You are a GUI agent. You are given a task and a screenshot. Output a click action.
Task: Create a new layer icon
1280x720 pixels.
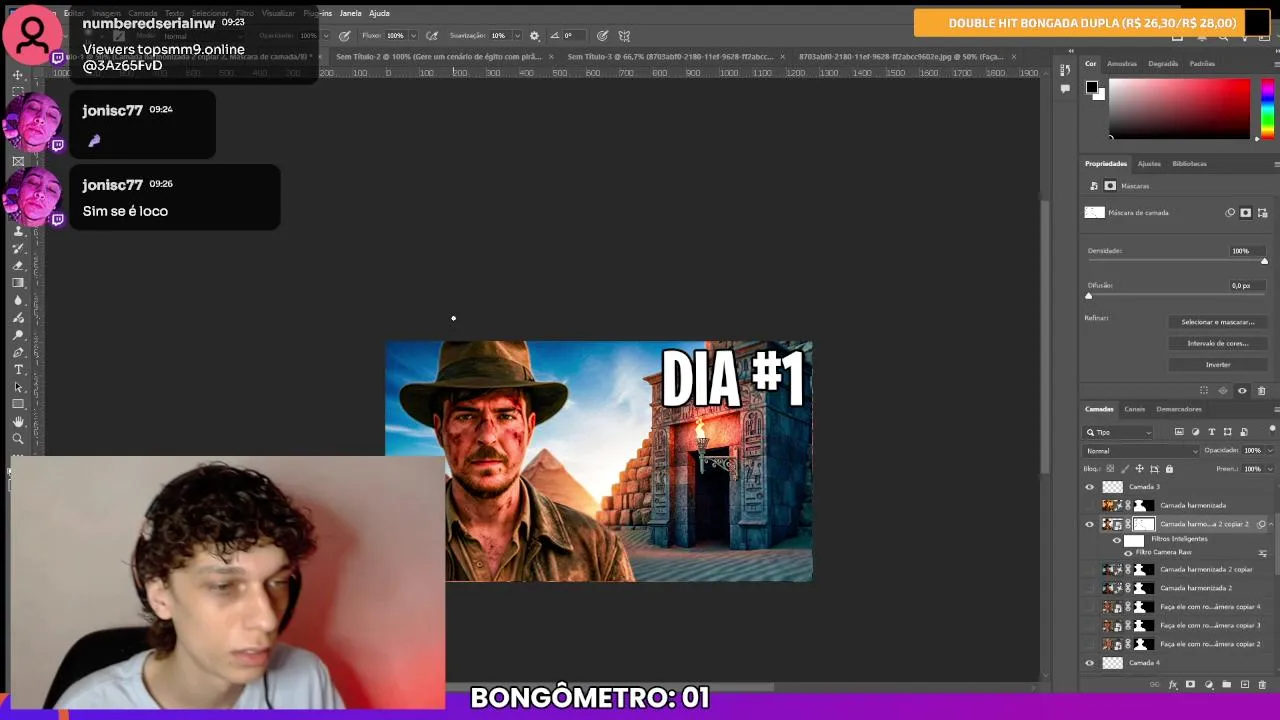tap(1245, 684)
